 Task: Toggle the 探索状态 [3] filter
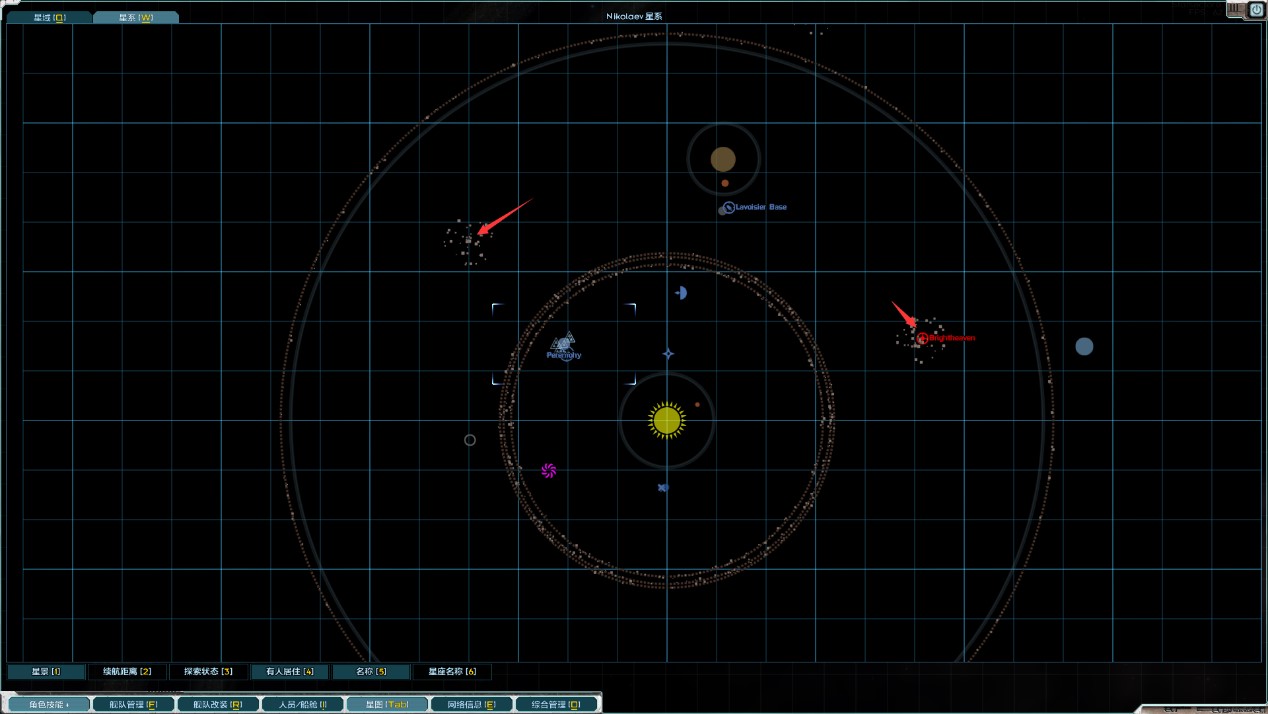tap(208, 671)
